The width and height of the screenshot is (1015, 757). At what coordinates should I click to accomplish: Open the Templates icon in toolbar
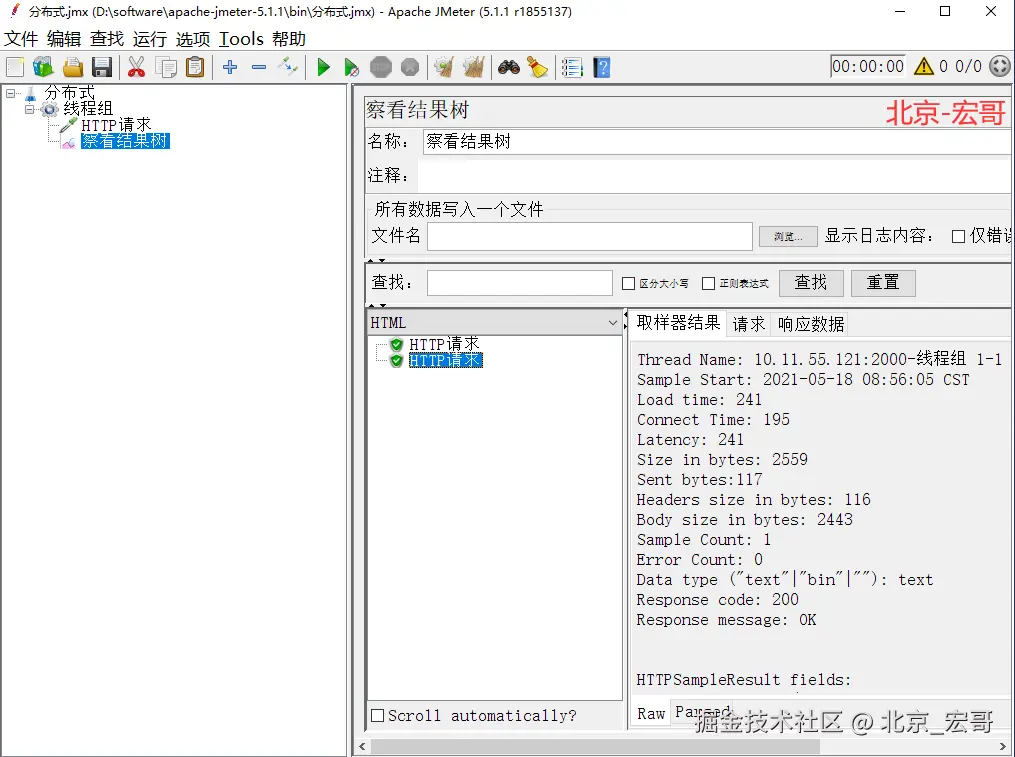[x=43, y=67]
